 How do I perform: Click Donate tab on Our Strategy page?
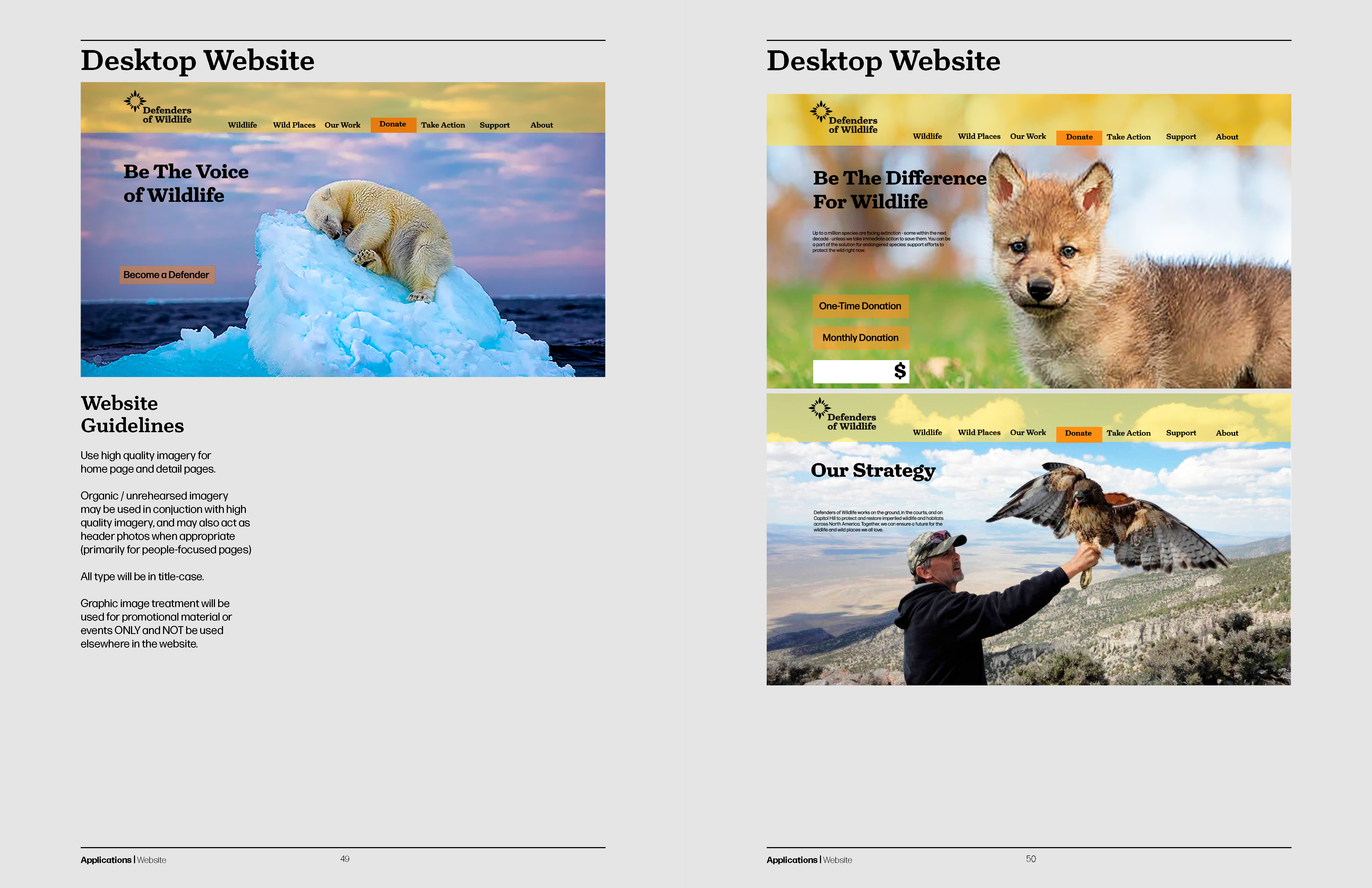[x=1078, y=434]
